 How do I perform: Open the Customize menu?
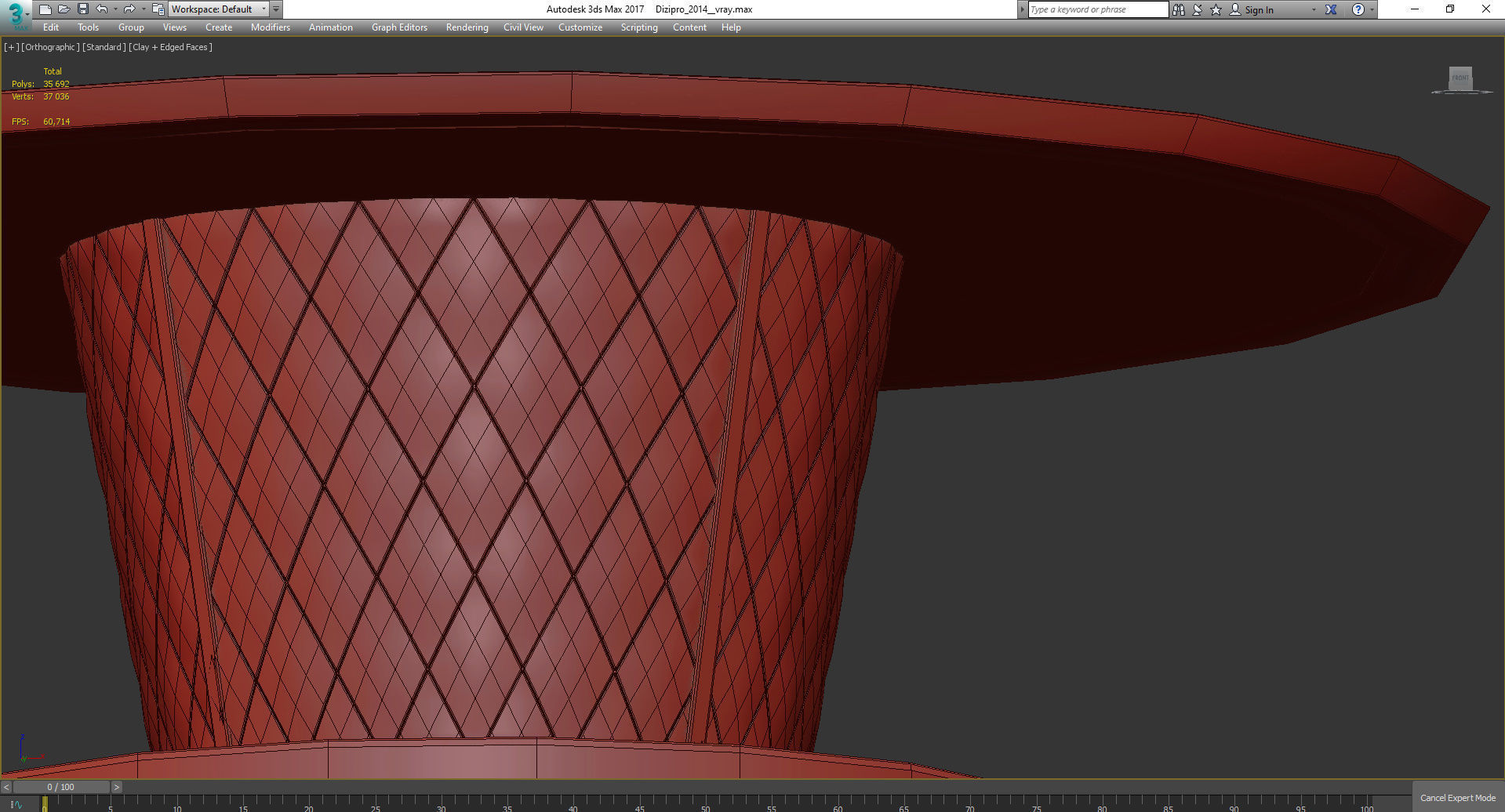[x=580, y=27]
